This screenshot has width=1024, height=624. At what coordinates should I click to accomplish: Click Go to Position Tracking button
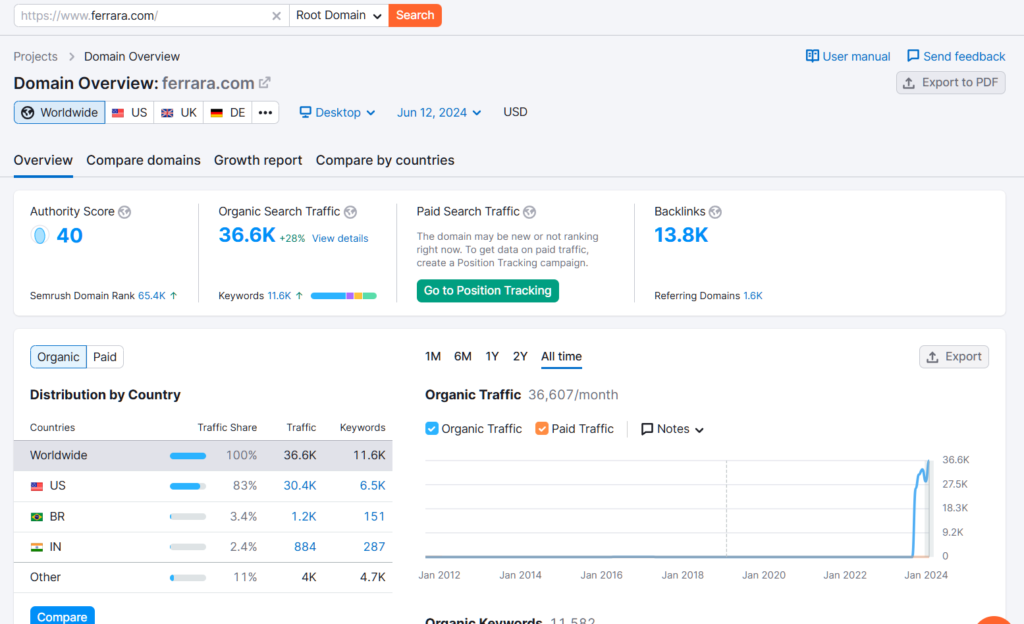point(488,290)
